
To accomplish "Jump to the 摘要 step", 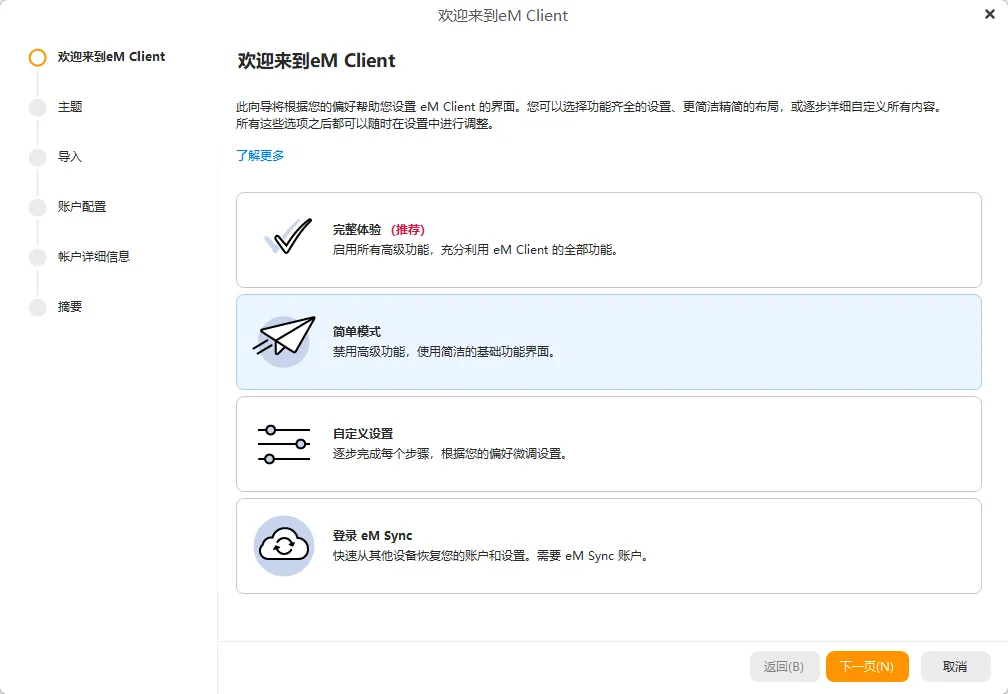I will pos(70,307).
